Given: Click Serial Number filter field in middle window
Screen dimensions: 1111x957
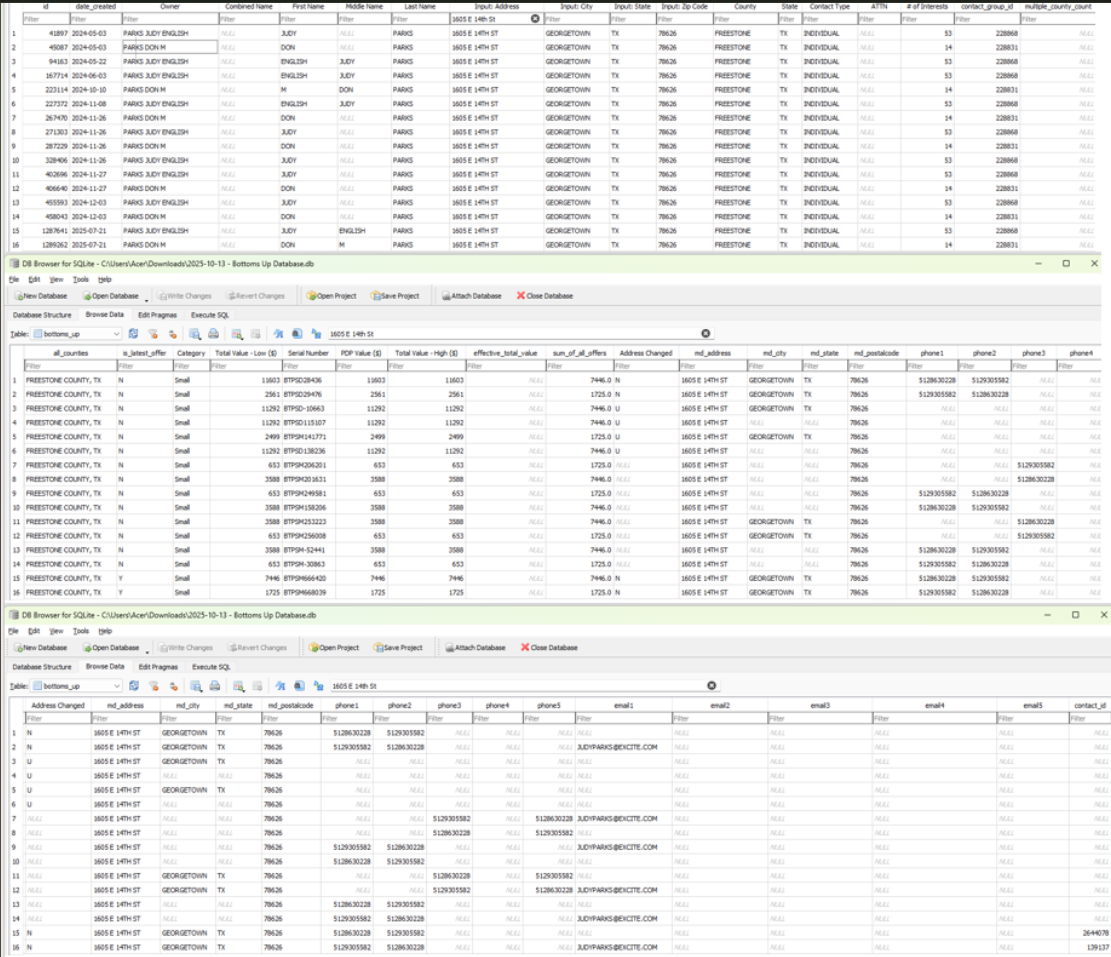Looking at the screenshot, I should coord(308,366).
